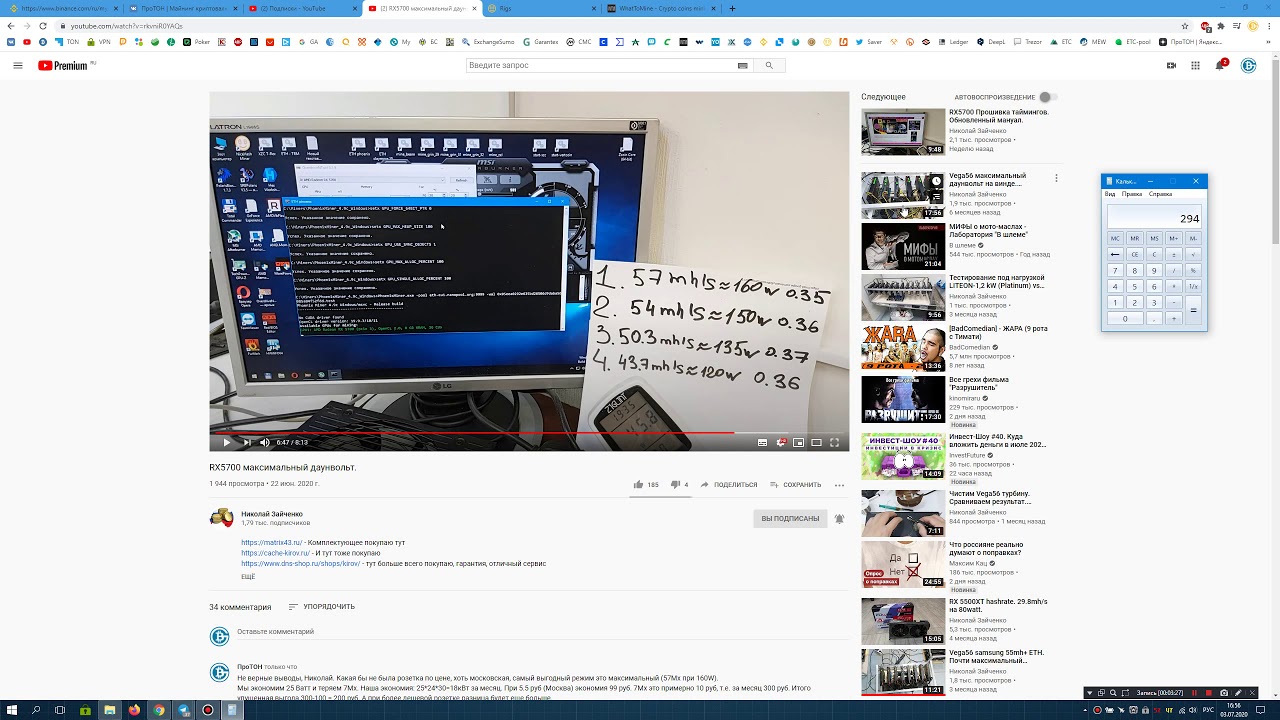Open the YouTube hamburger guide menu
The image size is (1280, 720).
click(x=18, y=66)
